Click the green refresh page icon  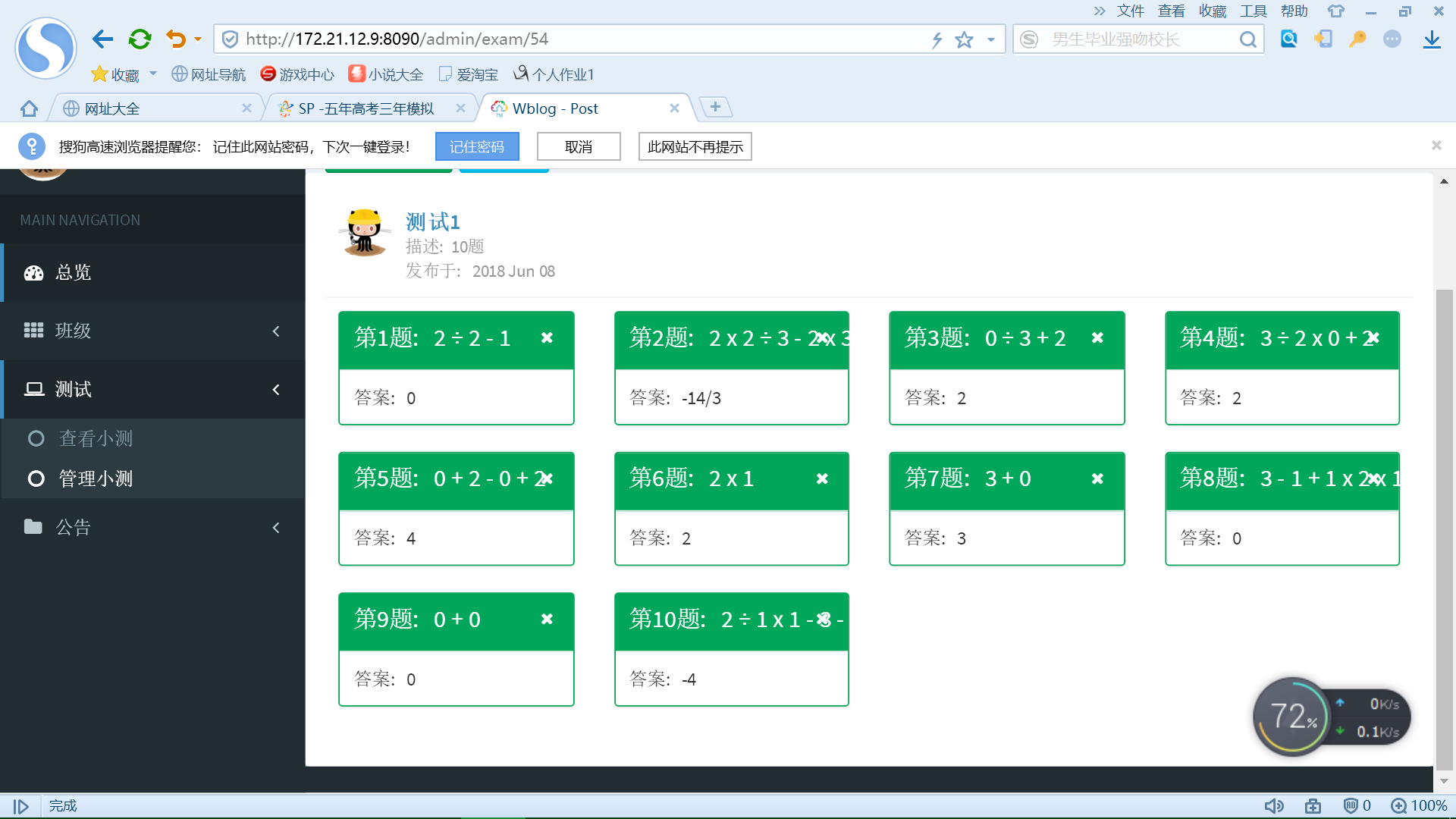point(140,39)
